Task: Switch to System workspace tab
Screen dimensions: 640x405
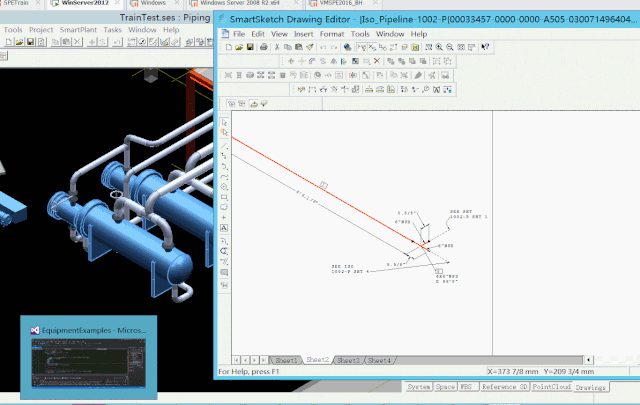Action: pyautogui.click(x=419, y=387)
